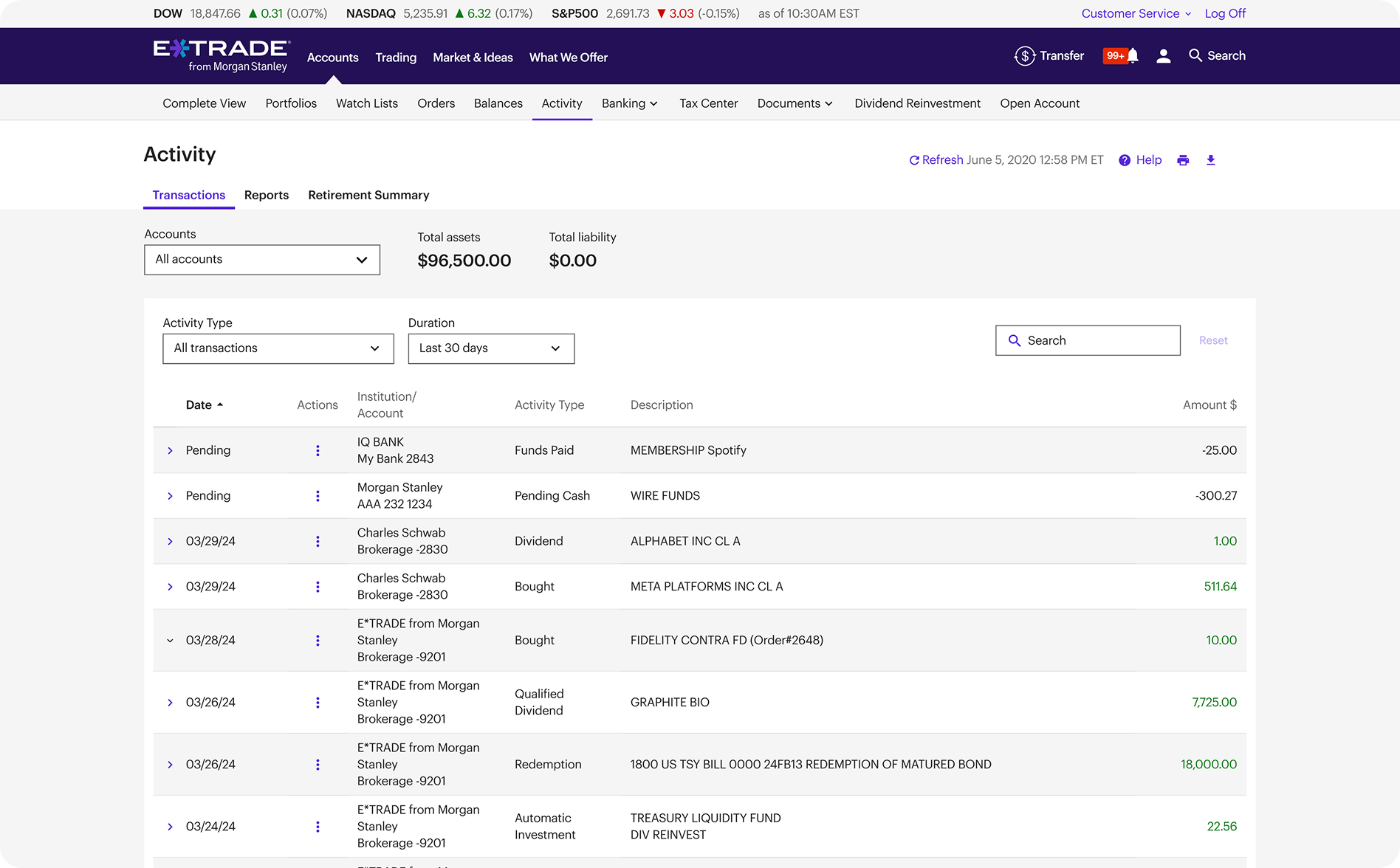Click the print icon

click(1183, 160)
